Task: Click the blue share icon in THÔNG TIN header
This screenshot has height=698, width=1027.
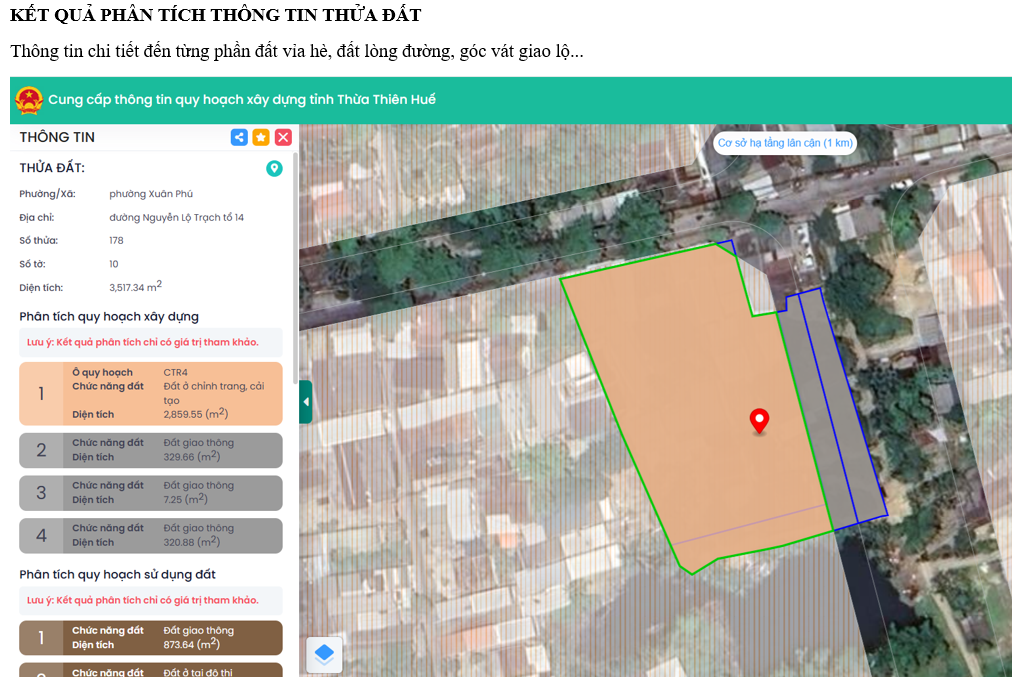Action: pos(239,137)
